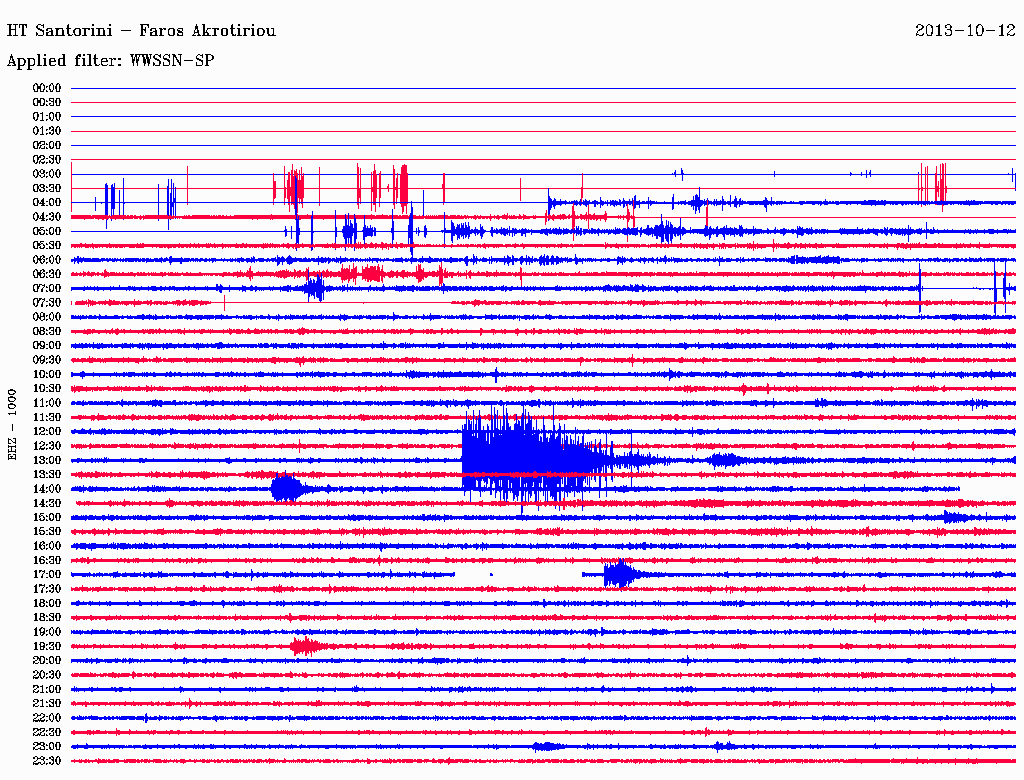
Task: Click the small blue event on the 23:00 trace
Action: tap(546, 747)
